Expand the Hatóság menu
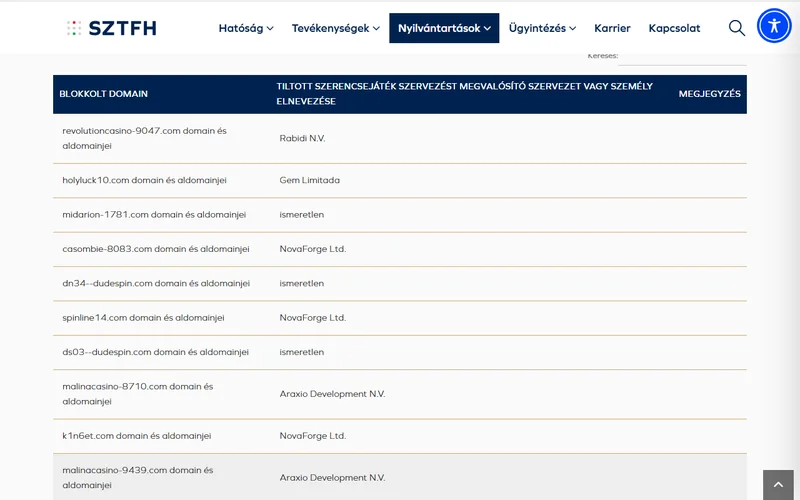This screenshot has height=500, width=800. [246, 28]
